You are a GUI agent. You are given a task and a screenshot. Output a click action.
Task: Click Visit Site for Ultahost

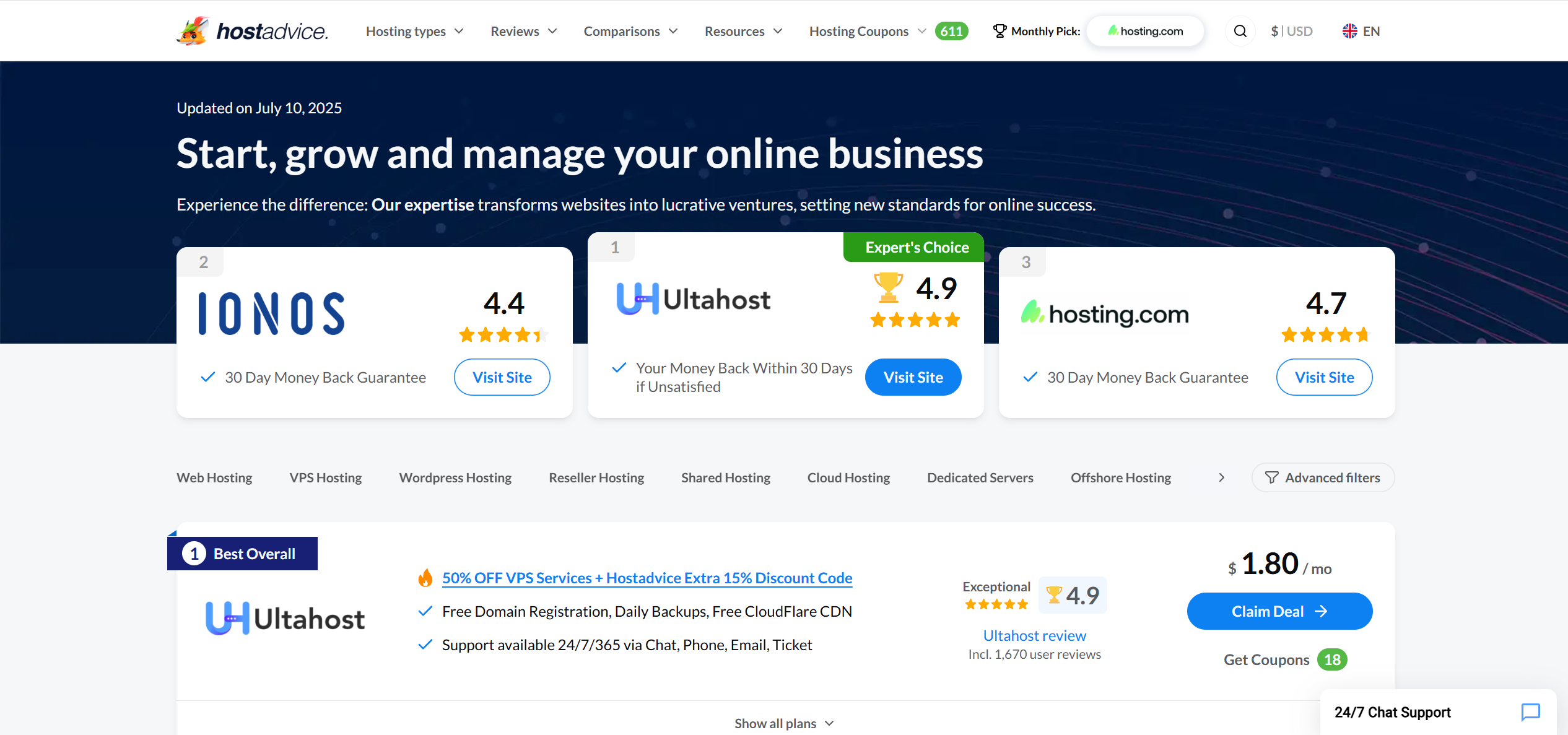[x=913, y=376]
